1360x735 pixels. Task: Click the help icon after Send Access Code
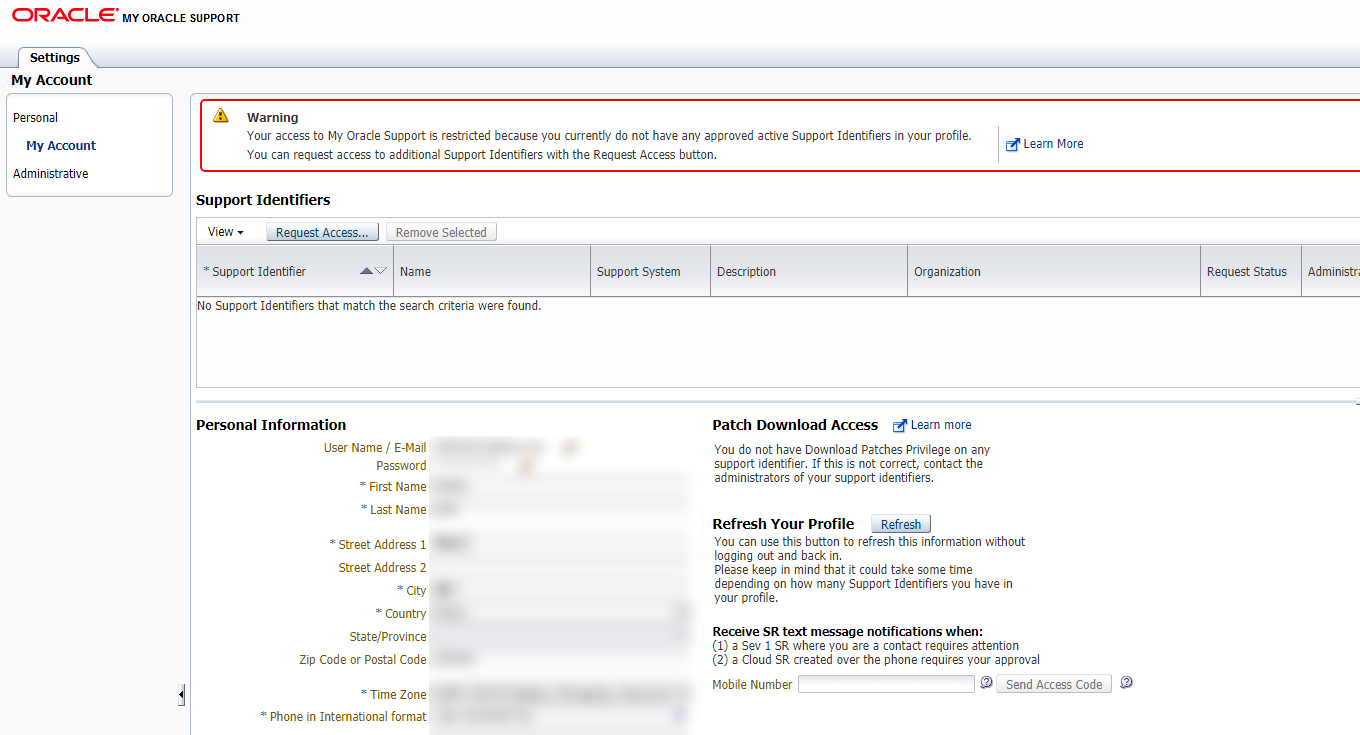tap(1126, 683)
